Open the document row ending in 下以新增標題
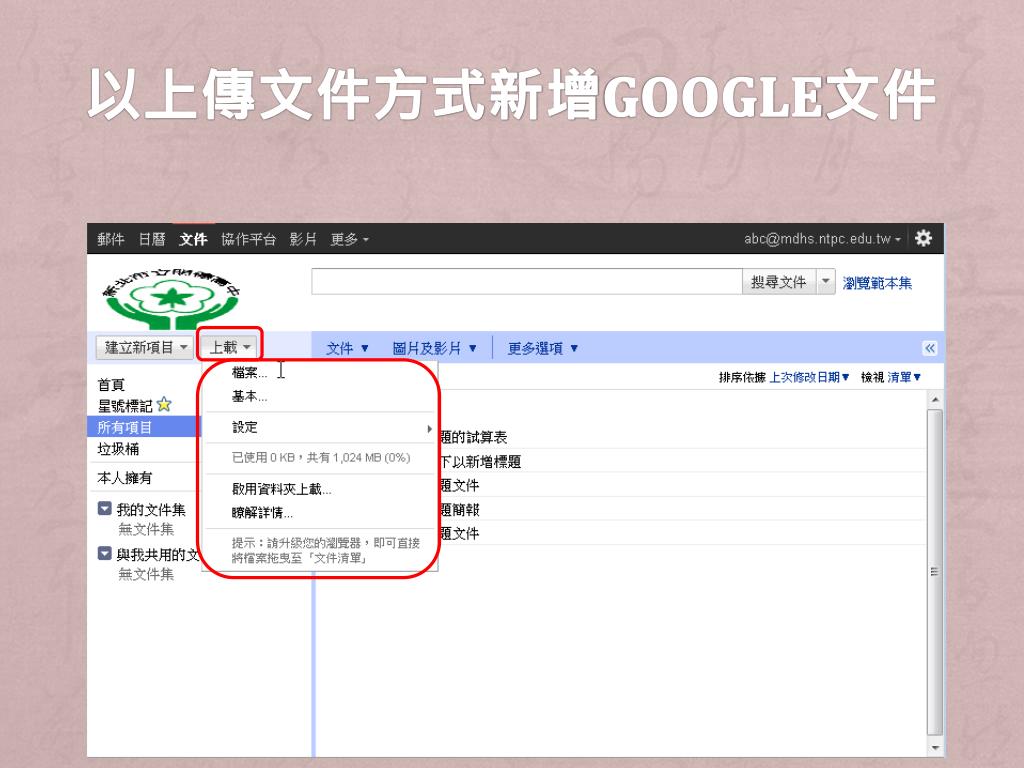The height and width of the screenshot is (768, 1024). 682,462
